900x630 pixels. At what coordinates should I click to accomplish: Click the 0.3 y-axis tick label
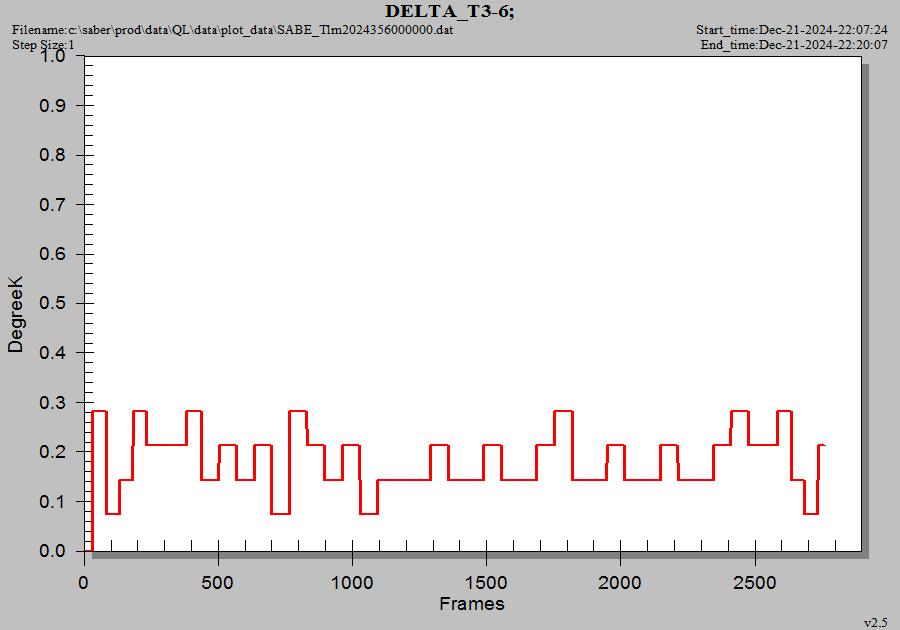pyautogui.click(x=52, y=403)
